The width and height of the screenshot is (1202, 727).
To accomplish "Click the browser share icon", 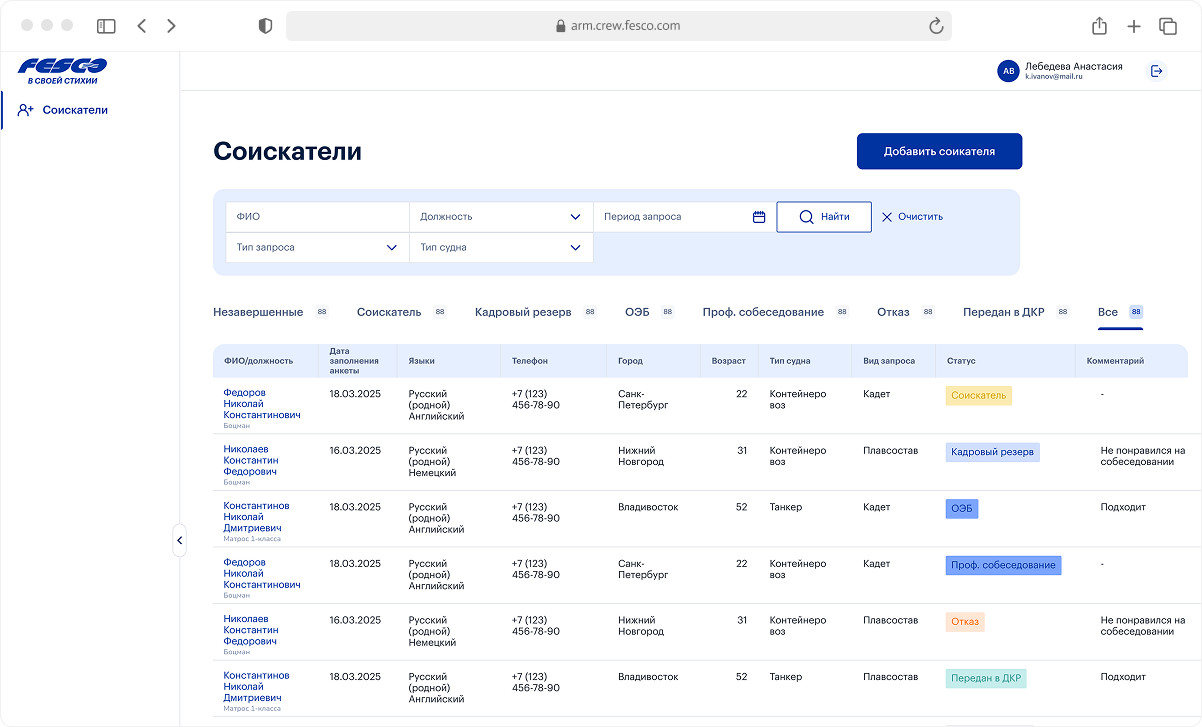I will [1099, 26].
